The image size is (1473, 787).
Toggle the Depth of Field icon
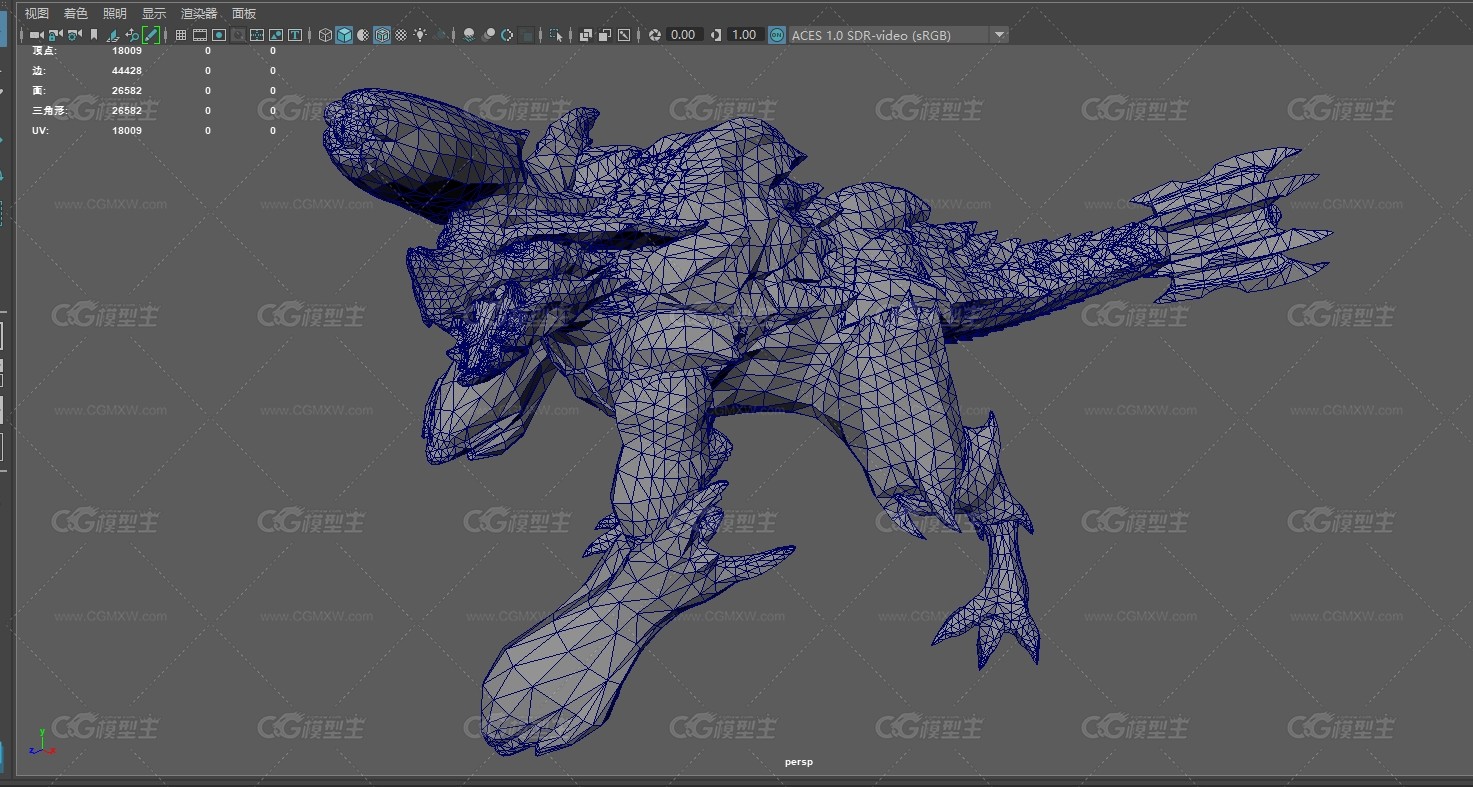tap(526, 35)
